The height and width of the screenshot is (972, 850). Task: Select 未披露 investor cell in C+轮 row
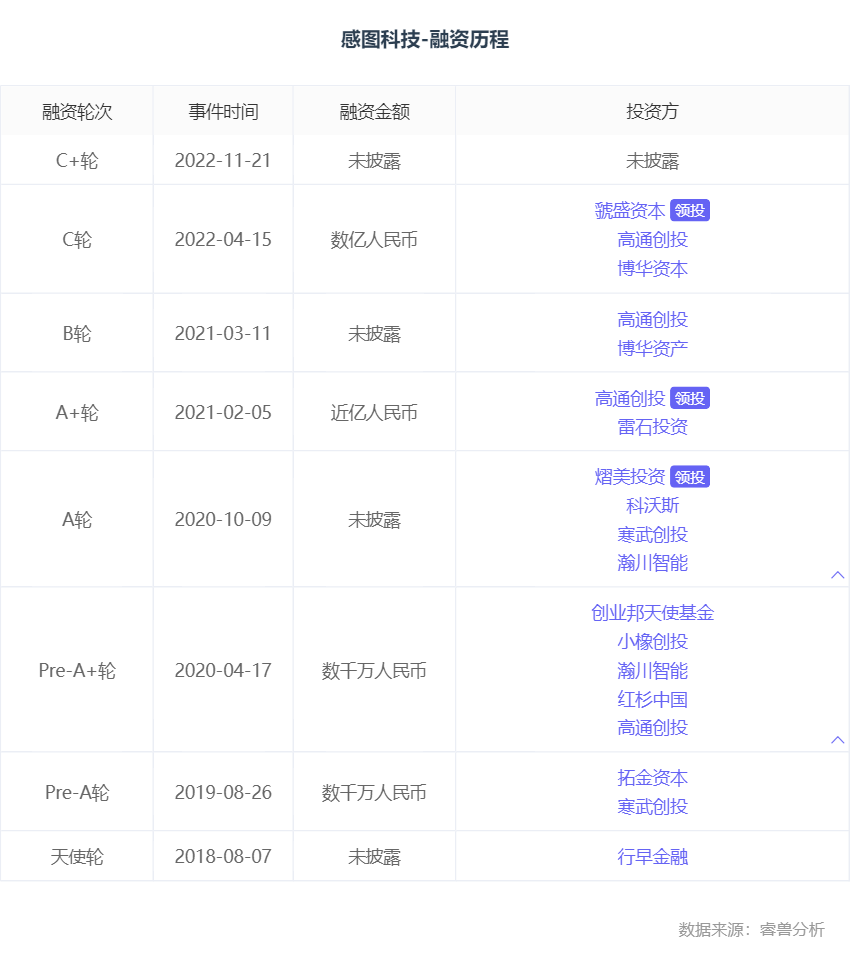pyautogui.click(x=652, y=161)
